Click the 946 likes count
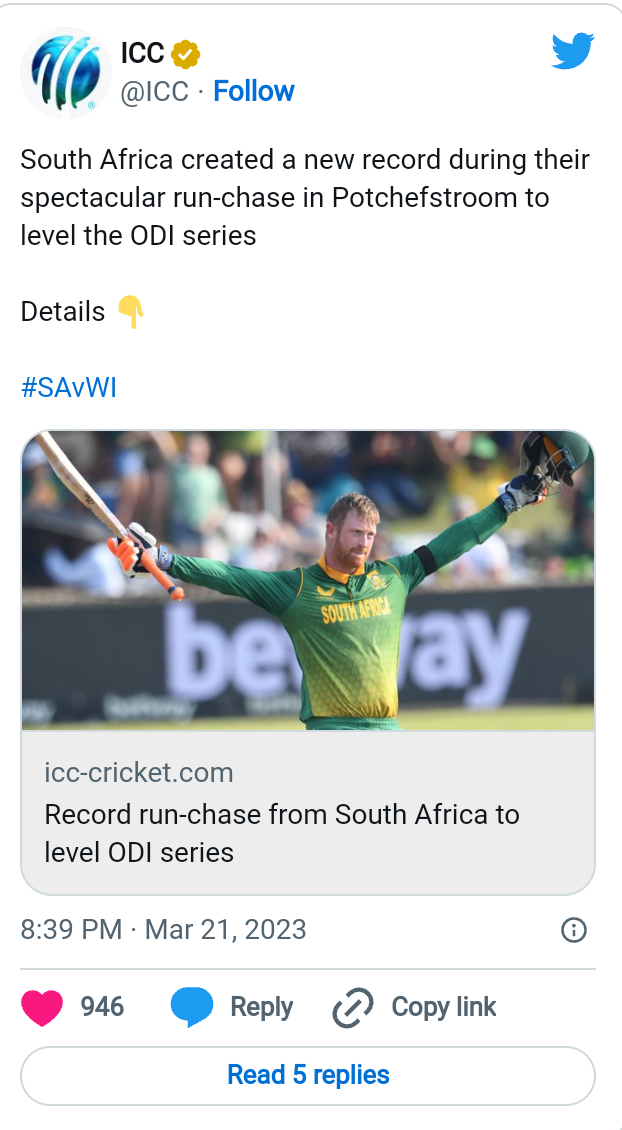Screen dimensions: 622x1130 tap(102, 1007)
